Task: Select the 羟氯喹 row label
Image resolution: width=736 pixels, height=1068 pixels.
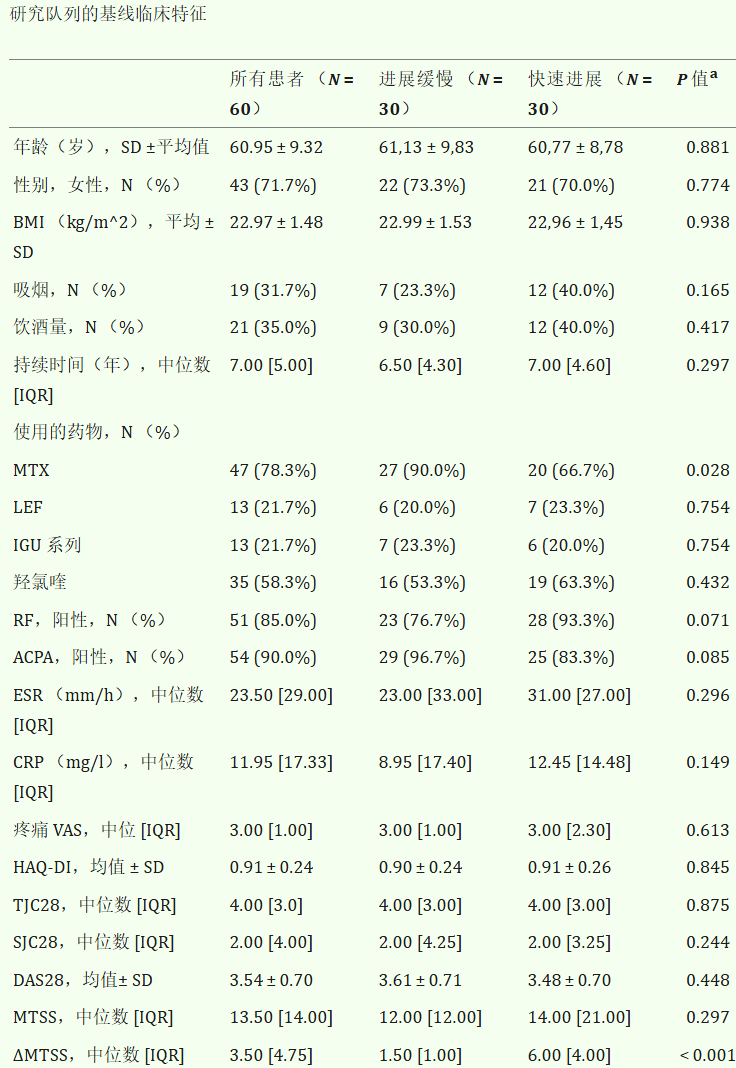Action: [x=39, y=582]
